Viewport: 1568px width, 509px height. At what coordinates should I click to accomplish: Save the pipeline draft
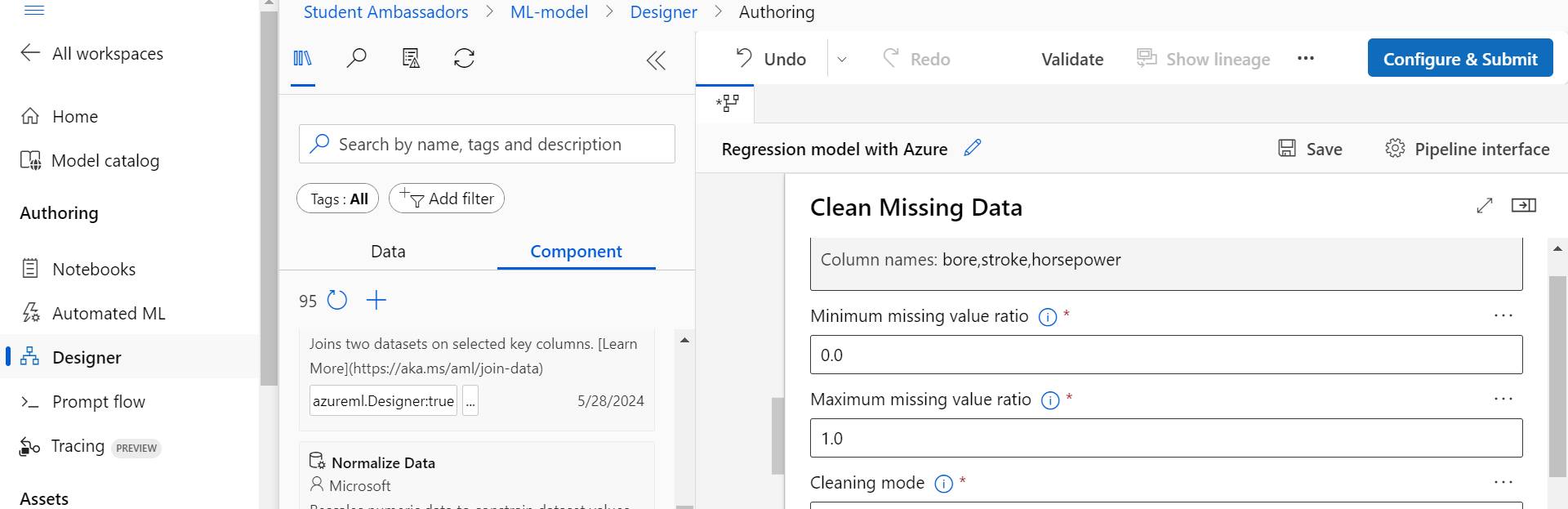tap(1310, 149)
